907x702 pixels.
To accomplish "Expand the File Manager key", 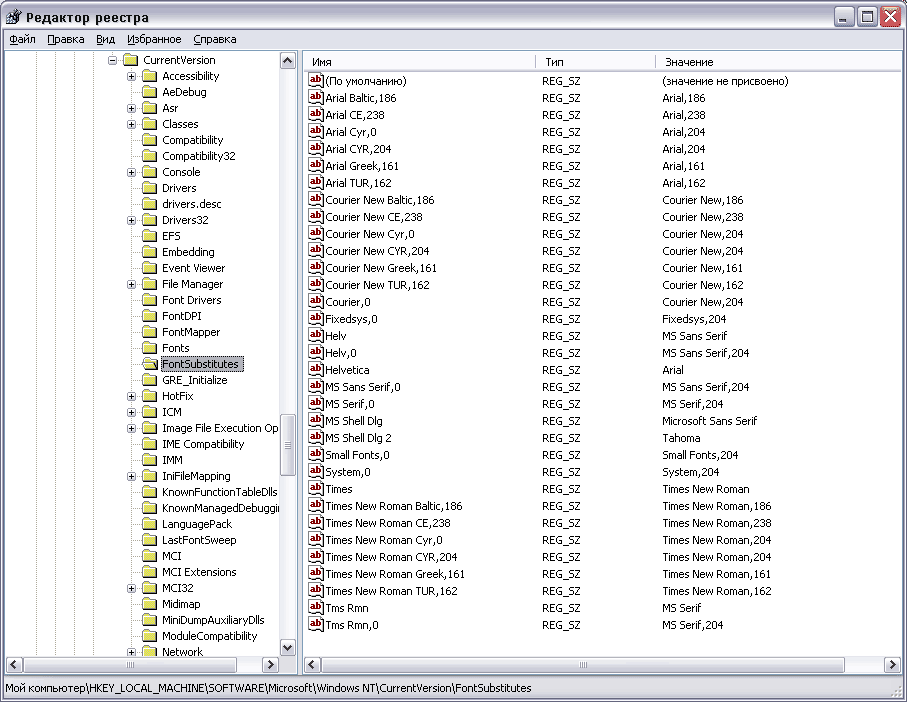I will point(131,284).
